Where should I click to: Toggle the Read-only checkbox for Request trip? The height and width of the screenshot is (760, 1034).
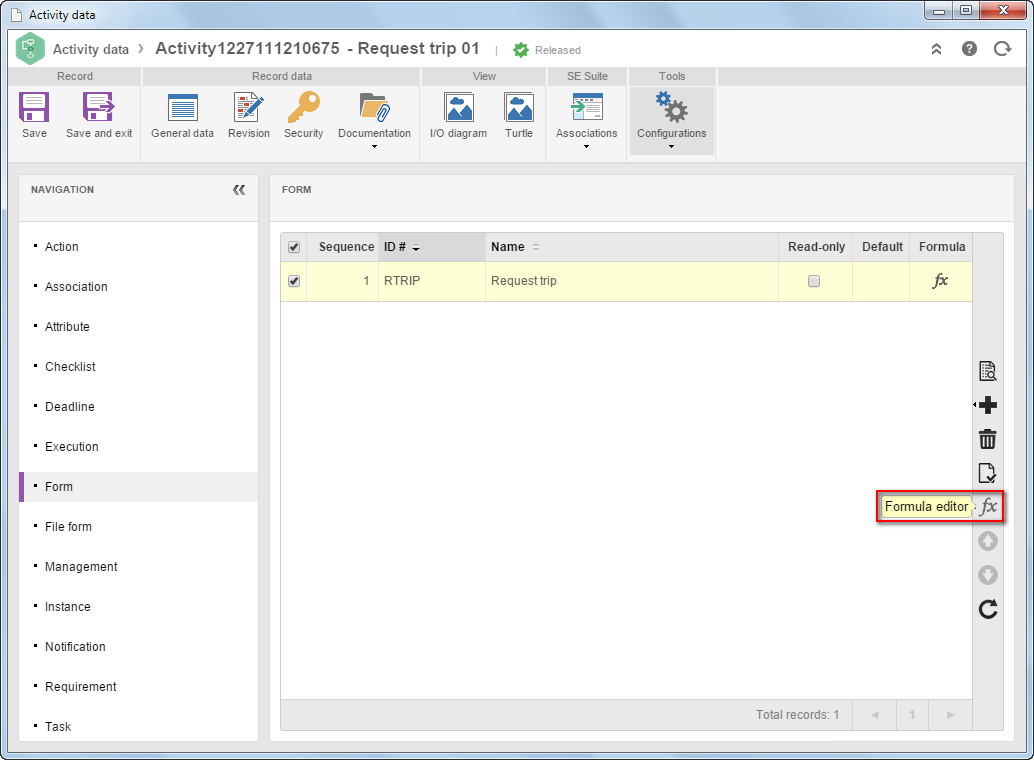(814, 281)
